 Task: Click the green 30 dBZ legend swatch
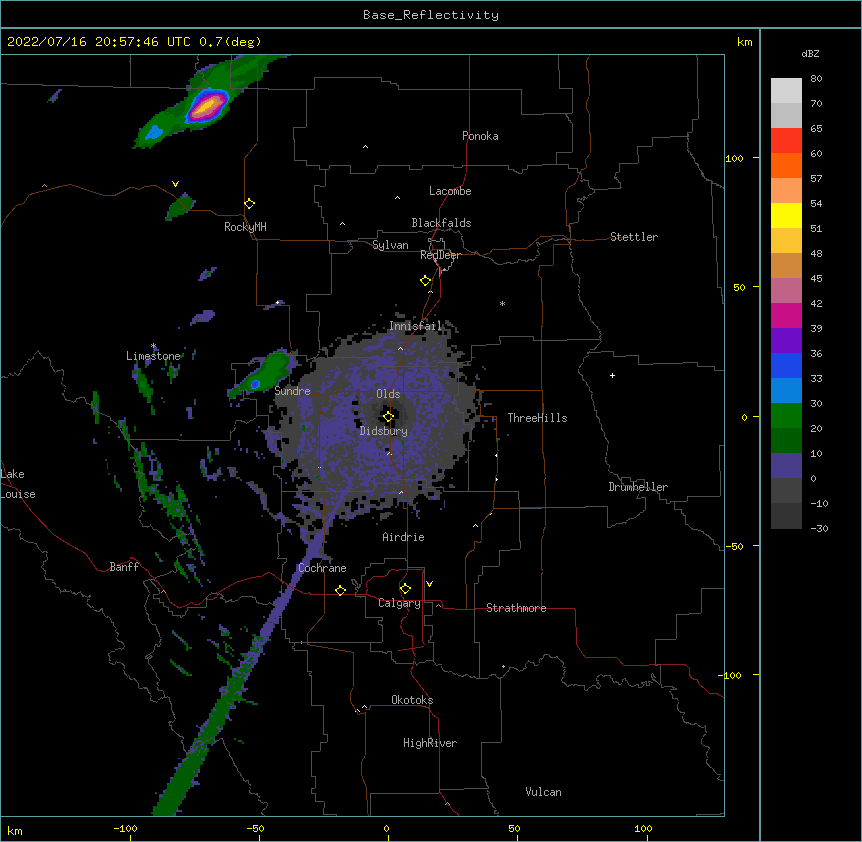coord(786,416)
